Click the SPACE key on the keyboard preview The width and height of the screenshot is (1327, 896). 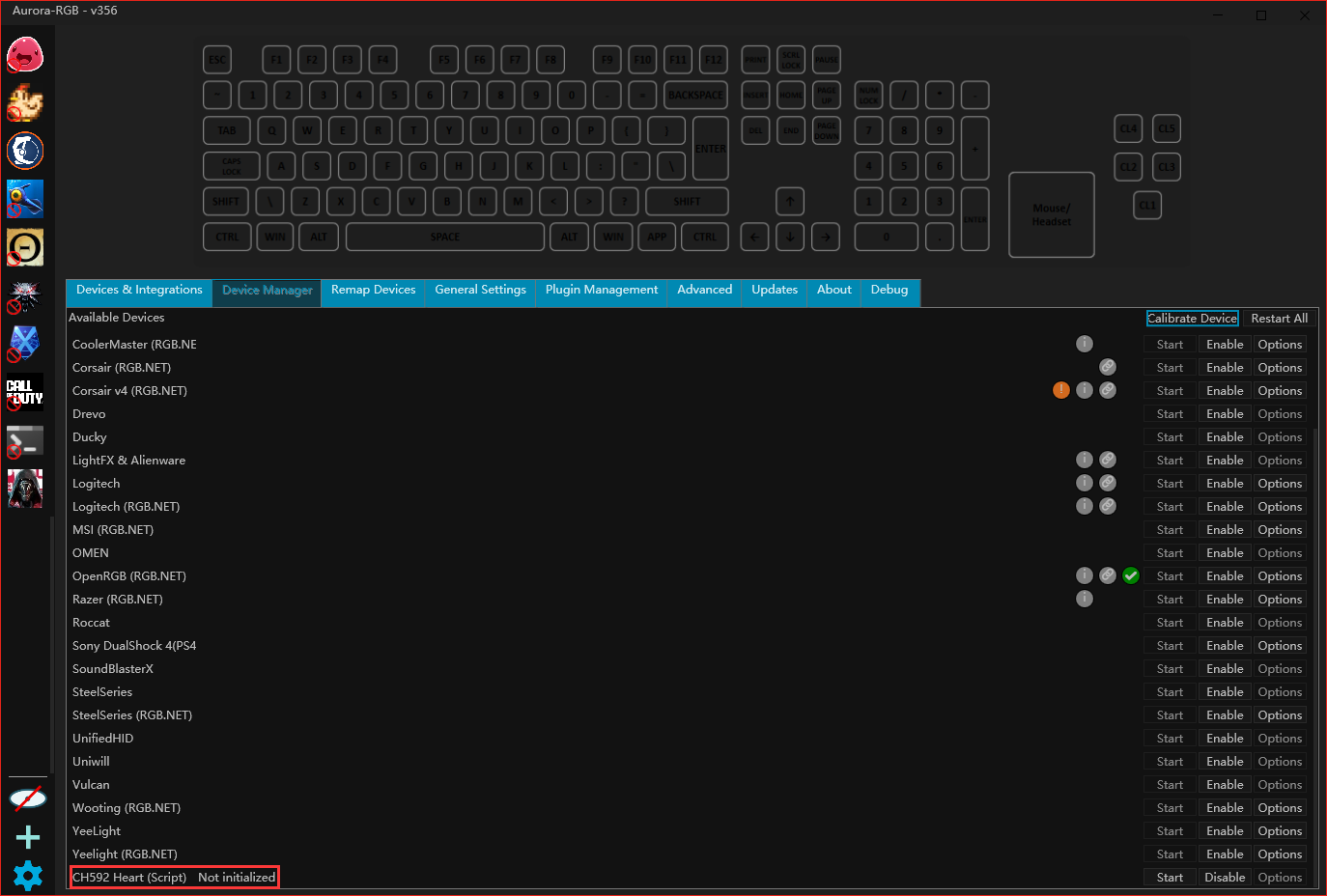pyautogui.click(x=444, y=237)
